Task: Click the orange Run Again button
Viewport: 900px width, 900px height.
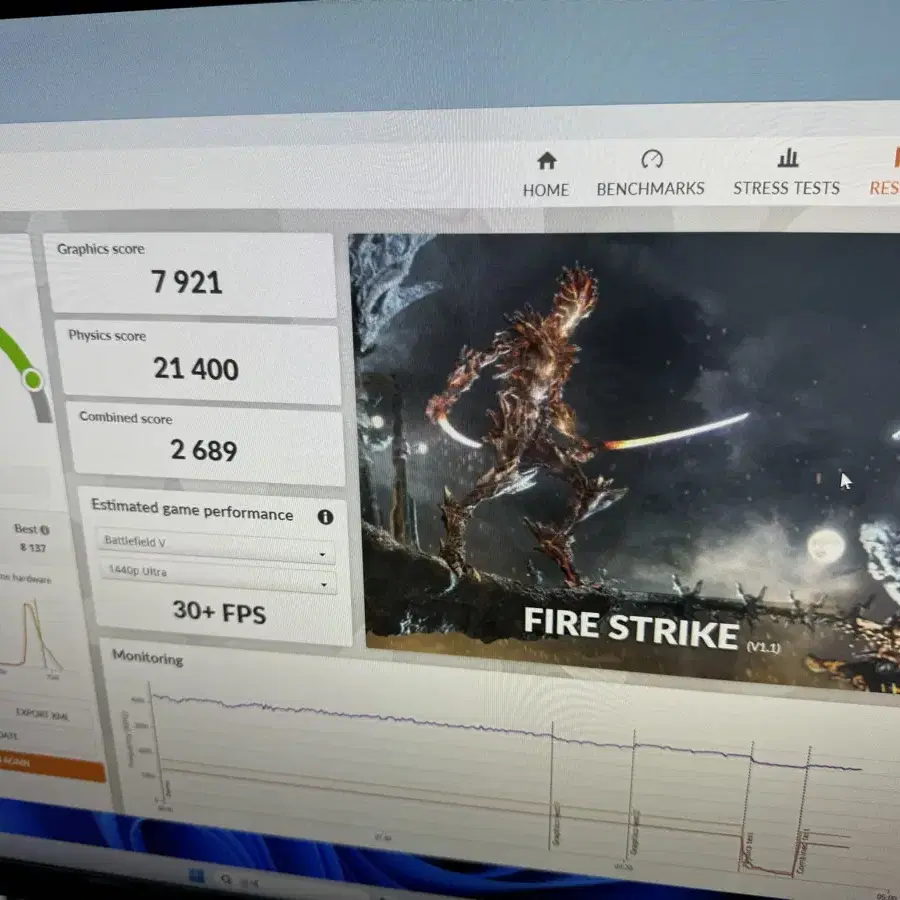Action: (x=52, y=765)
